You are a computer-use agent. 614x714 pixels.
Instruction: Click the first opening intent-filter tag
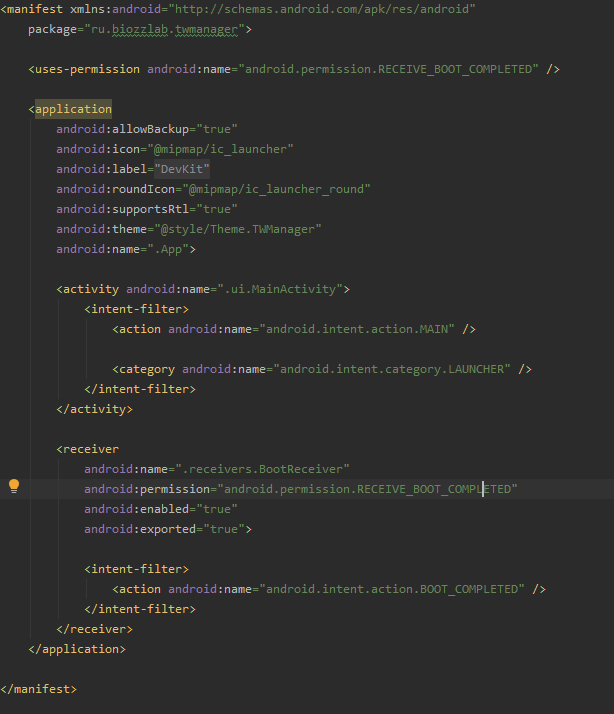(137, 309)
